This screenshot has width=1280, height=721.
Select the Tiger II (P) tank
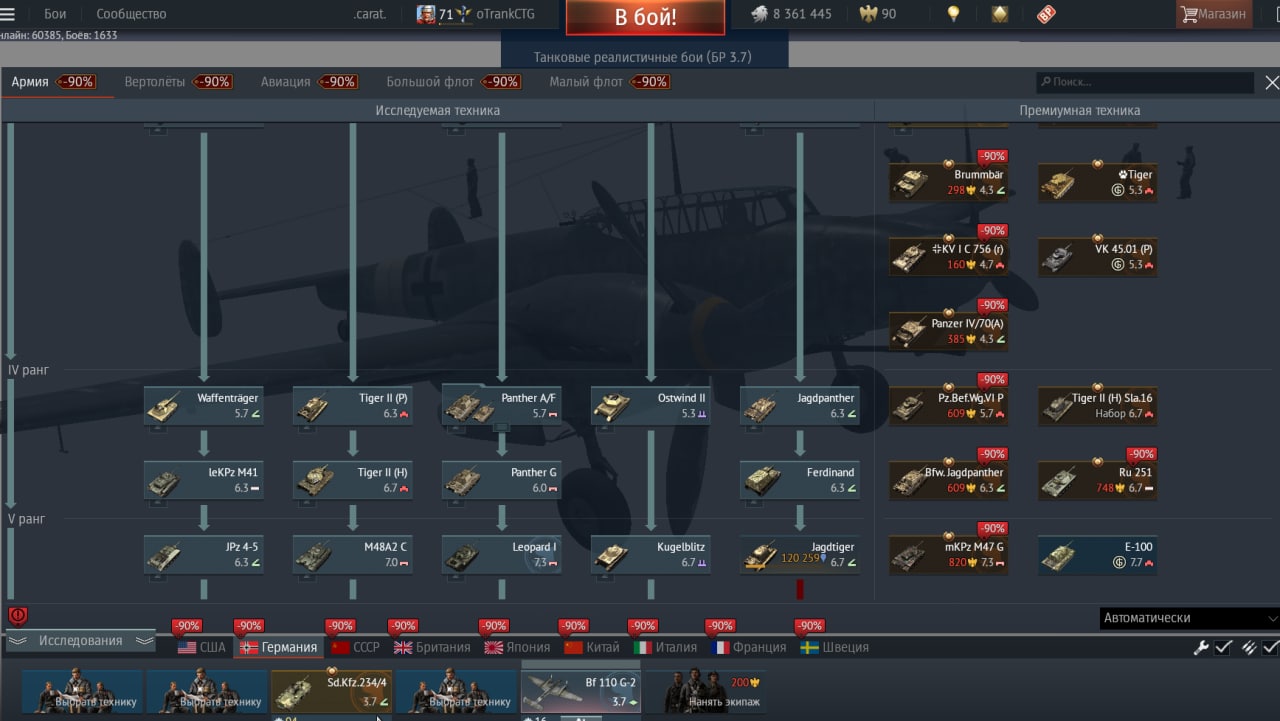click(353, 406)
